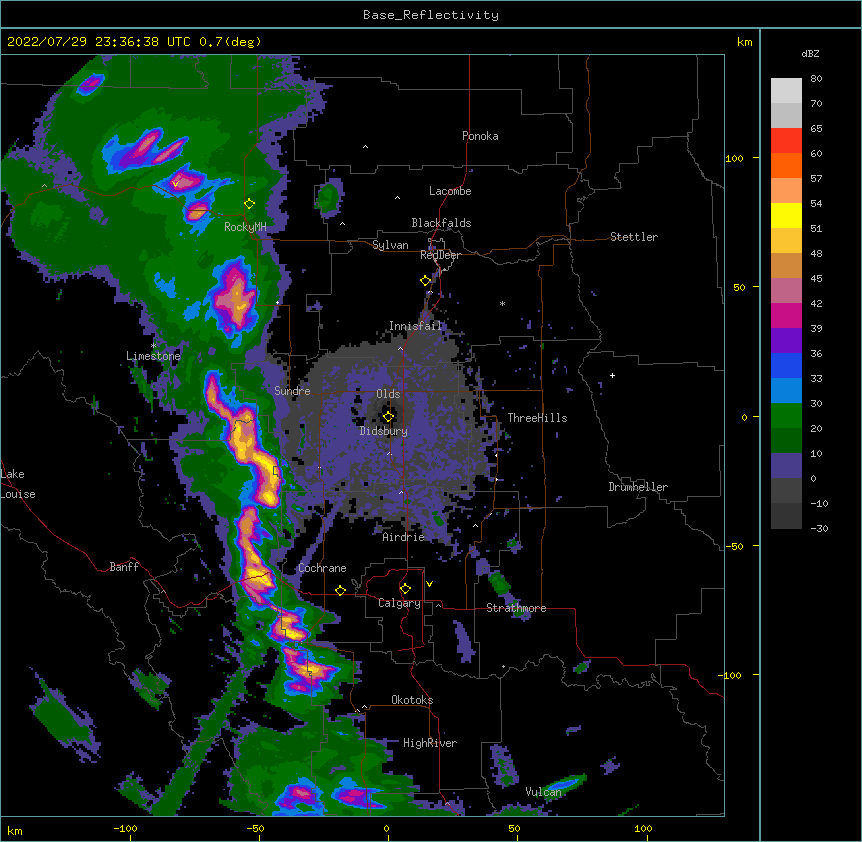This screenshot has height=842, width=862.
Task: Select the Okotoks label
Action: point(412,700)
